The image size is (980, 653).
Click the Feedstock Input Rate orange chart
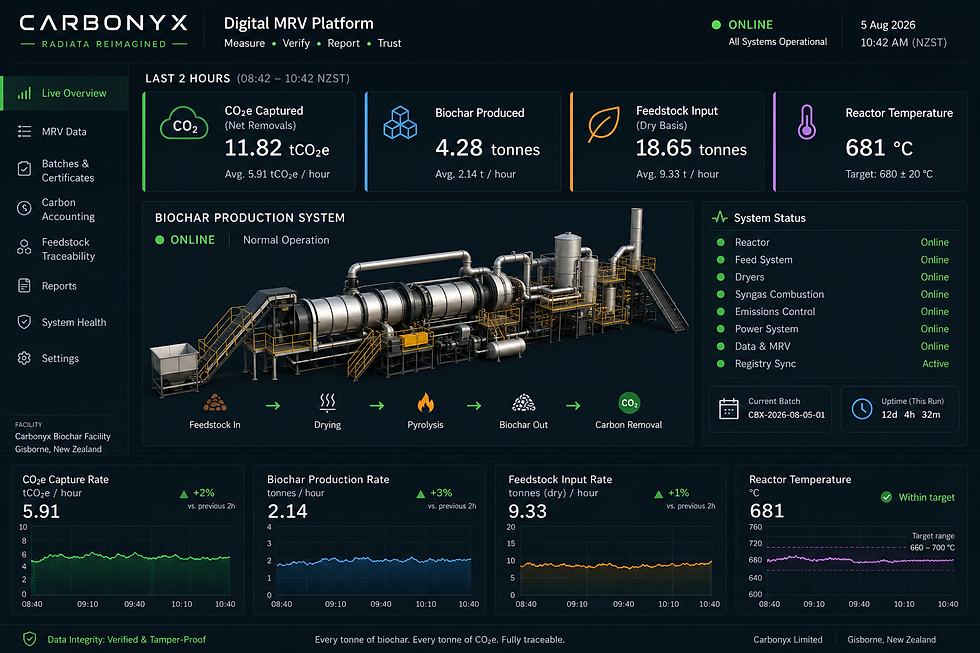[x=616, y=561]
